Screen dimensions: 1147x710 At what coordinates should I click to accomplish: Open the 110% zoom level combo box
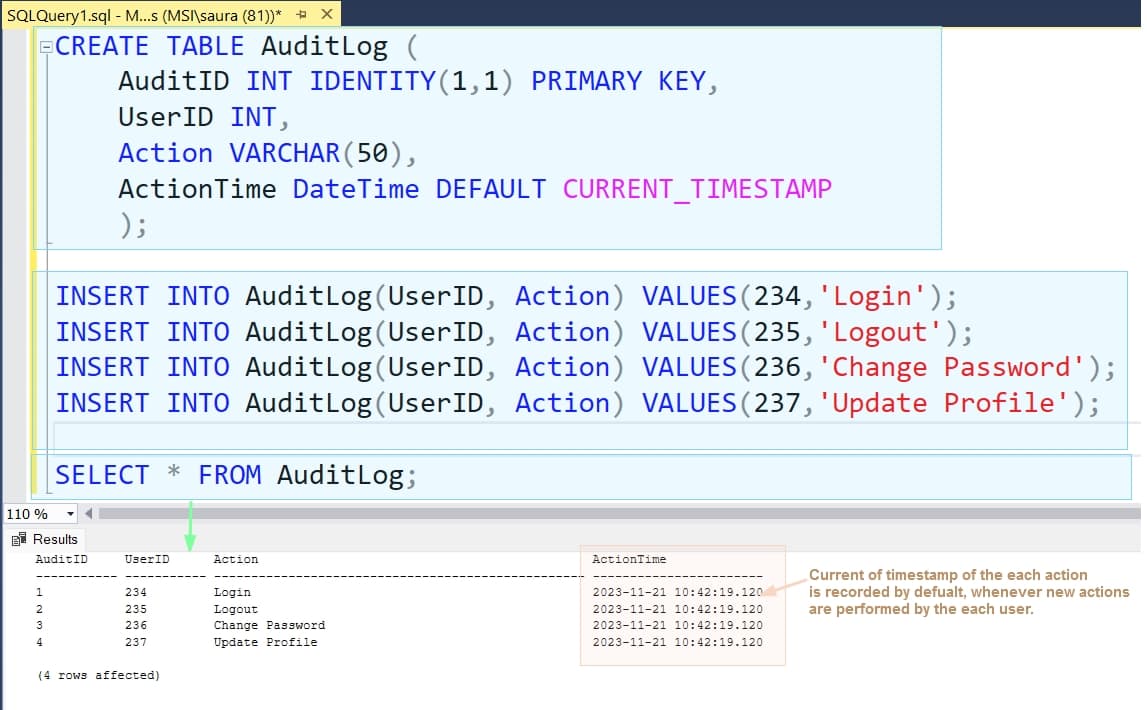pyautogui.click(x=35, y=513)
